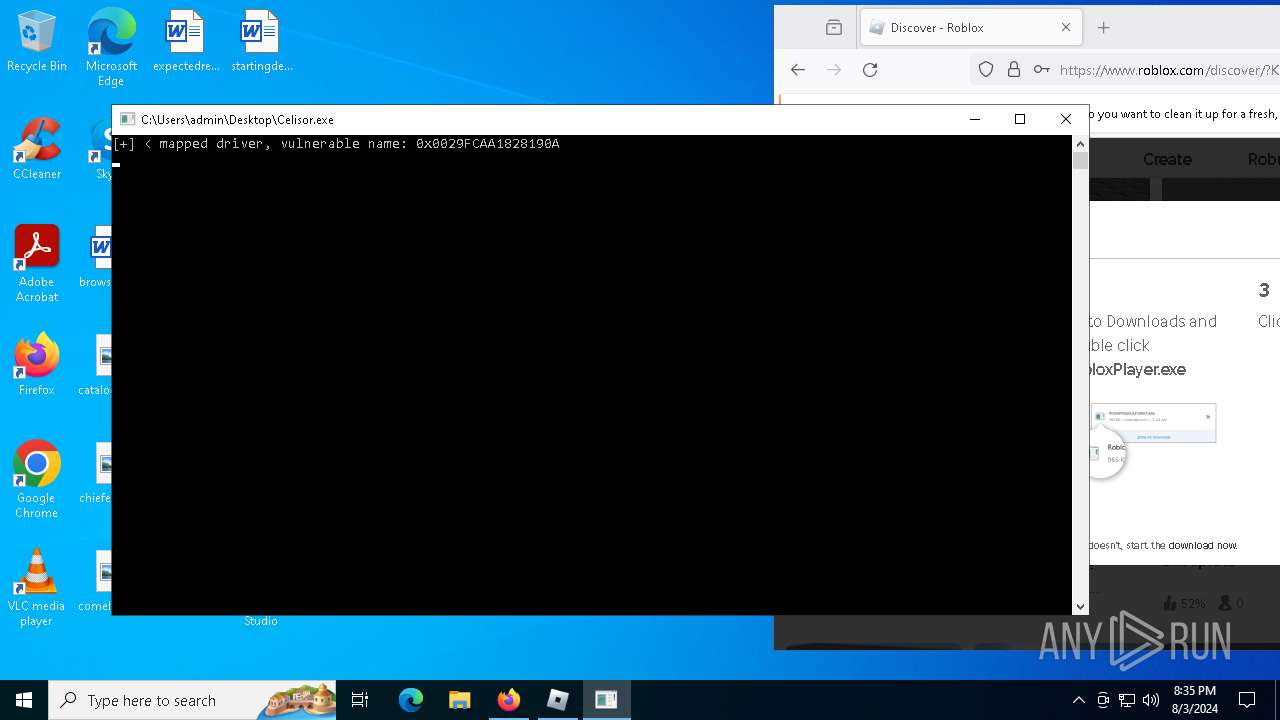This screenshot has width=1280, height=720.
Task: Close the Discover - Roblox tab
Action: pos(1066,28)
